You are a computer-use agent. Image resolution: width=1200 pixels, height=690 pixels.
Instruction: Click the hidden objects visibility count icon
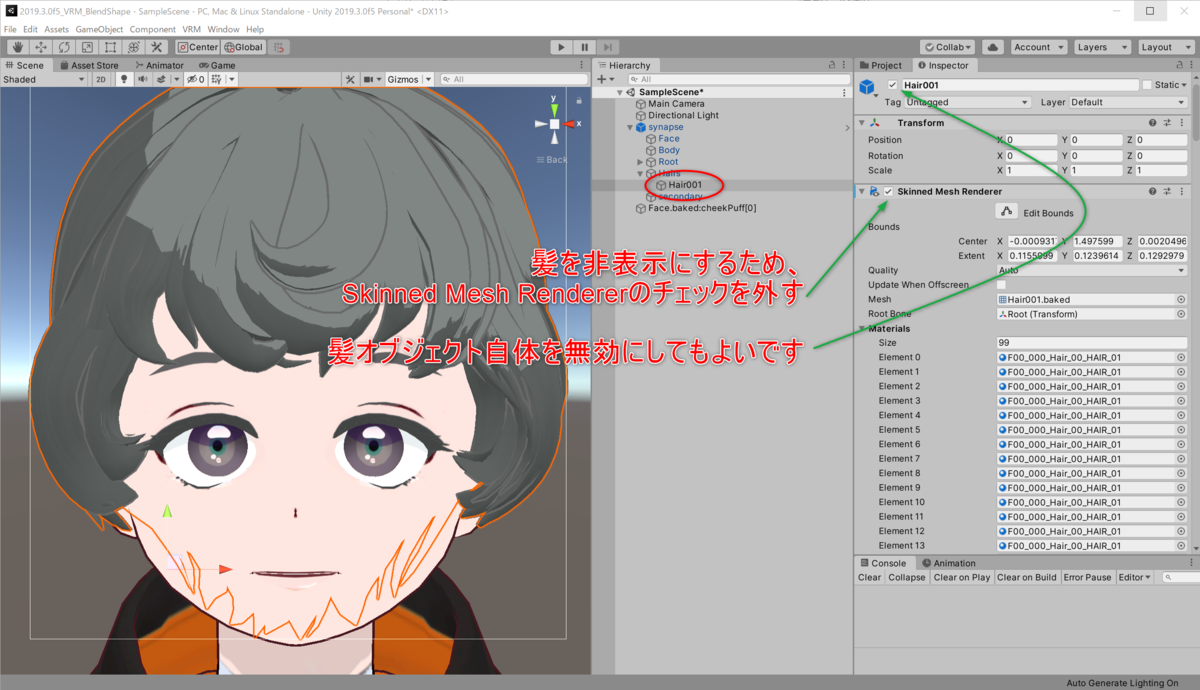197,79
